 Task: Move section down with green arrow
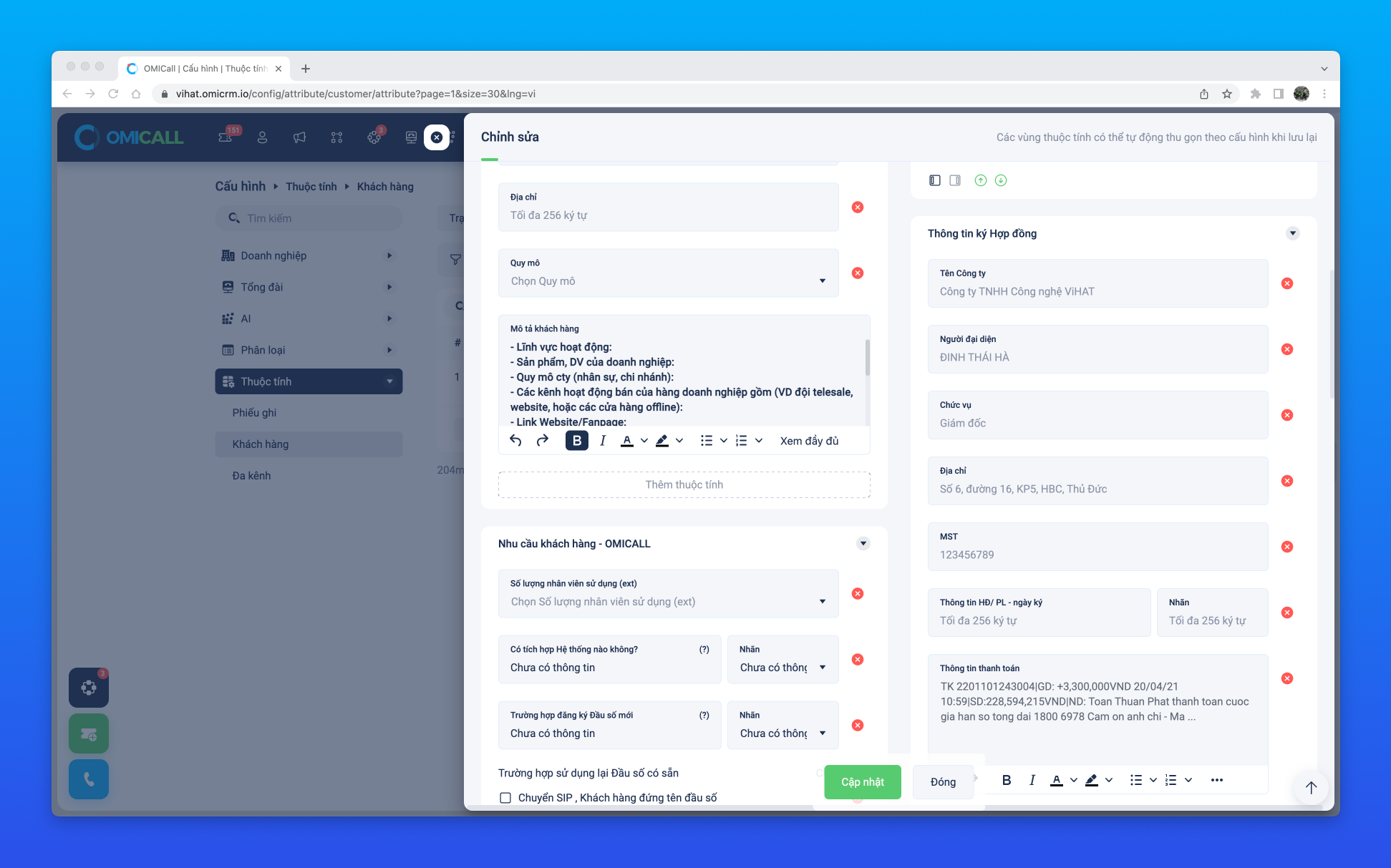coord(1001,180)
